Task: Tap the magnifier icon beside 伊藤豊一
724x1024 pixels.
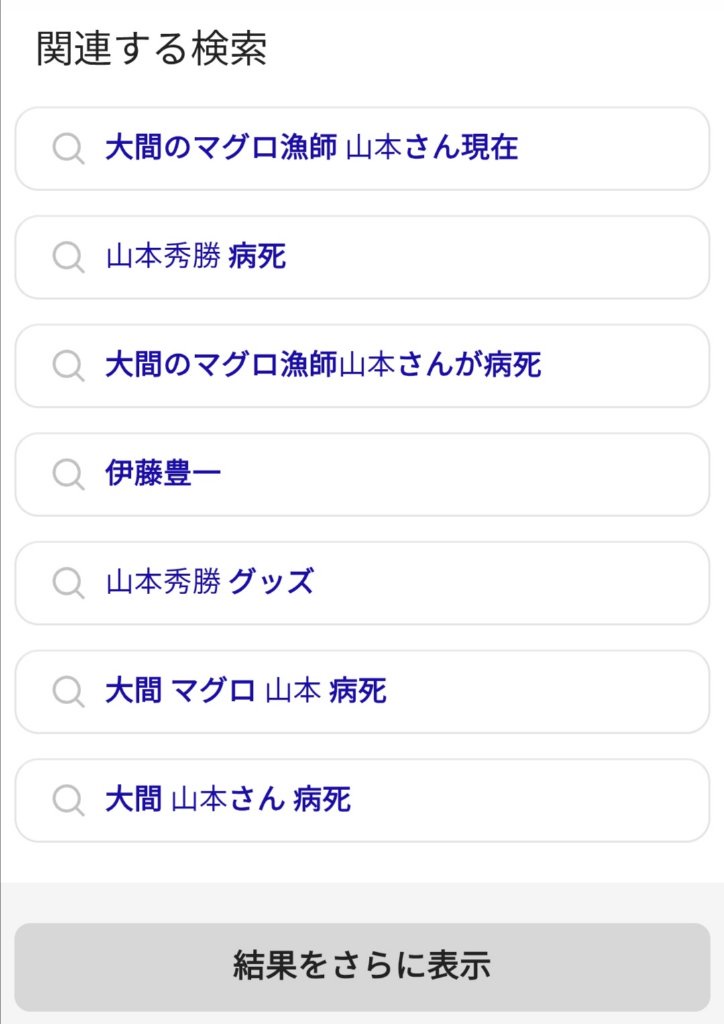Action: click(x=68, y=475)
